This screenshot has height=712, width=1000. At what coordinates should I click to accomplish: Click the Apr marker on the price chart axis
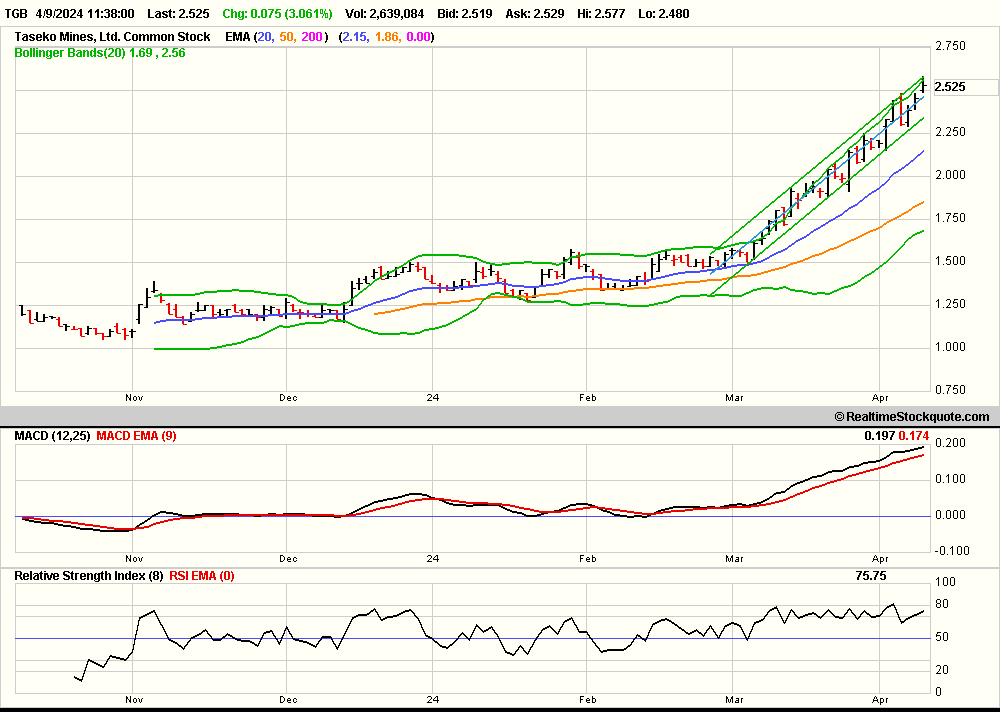882,397
